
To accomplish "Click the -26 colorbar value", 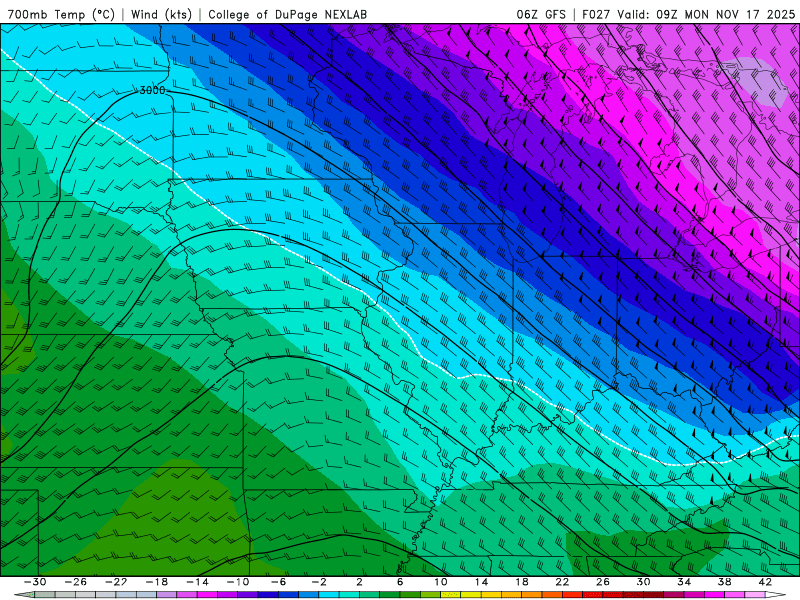I will pyautogui.click(x=76, y=582).
